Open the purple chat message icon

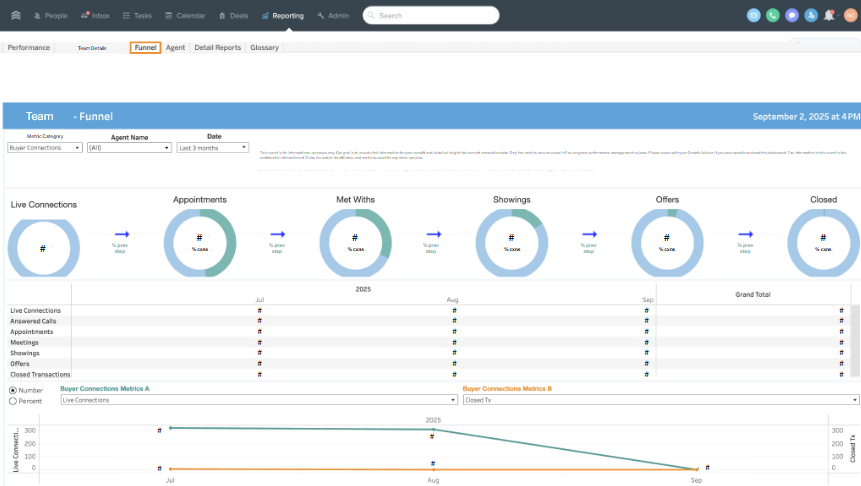(792, 15)
